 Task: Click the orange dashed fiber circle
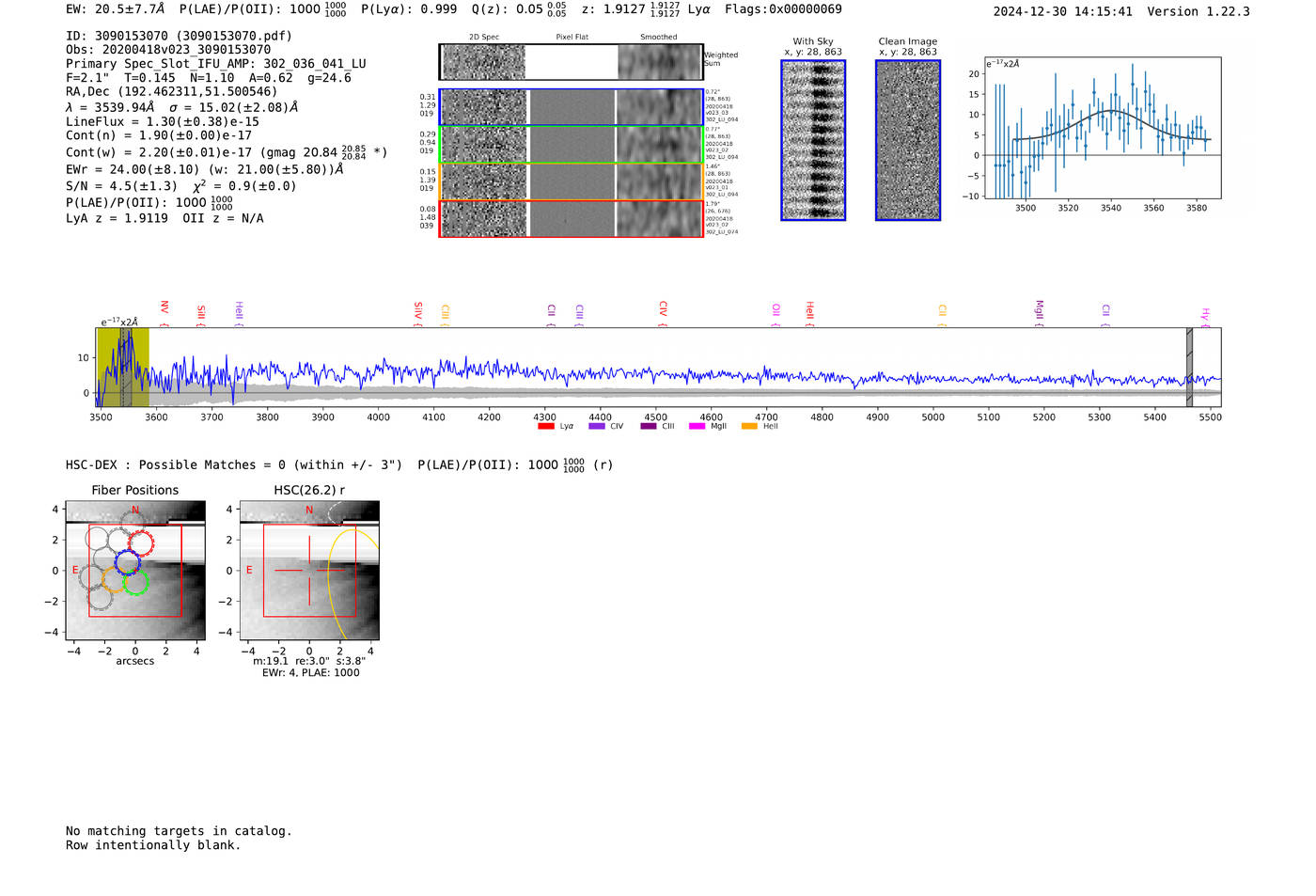click(113, 580)
